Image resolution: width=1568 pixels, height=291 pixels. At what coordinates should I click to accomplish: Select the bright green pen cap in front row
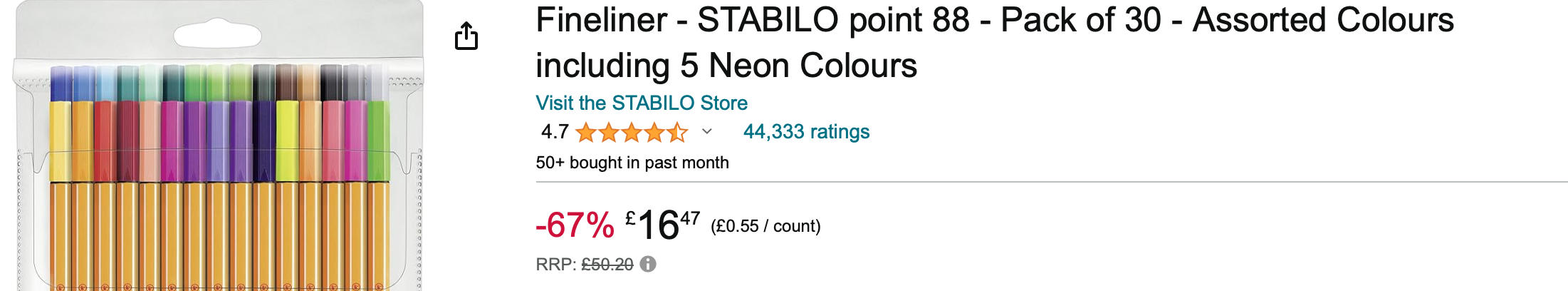(378, 139)
